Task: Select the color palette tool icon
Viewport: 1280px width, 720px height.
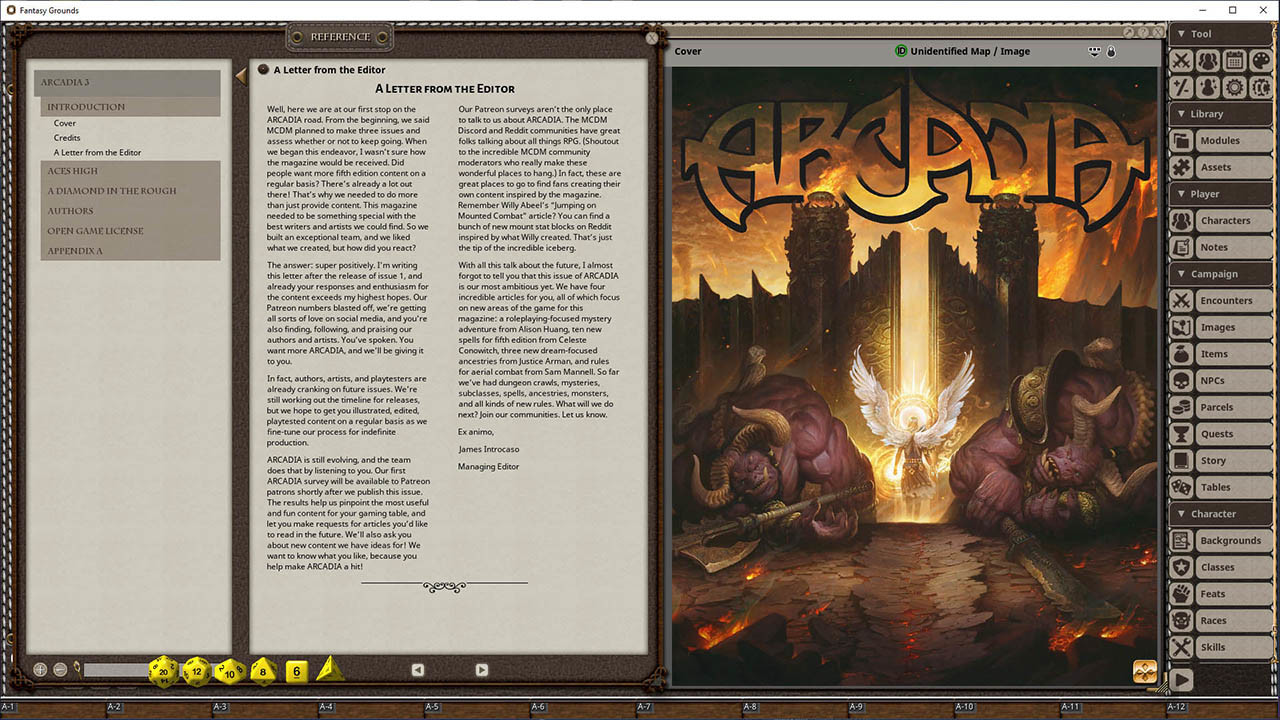Action: (1259, 61)
